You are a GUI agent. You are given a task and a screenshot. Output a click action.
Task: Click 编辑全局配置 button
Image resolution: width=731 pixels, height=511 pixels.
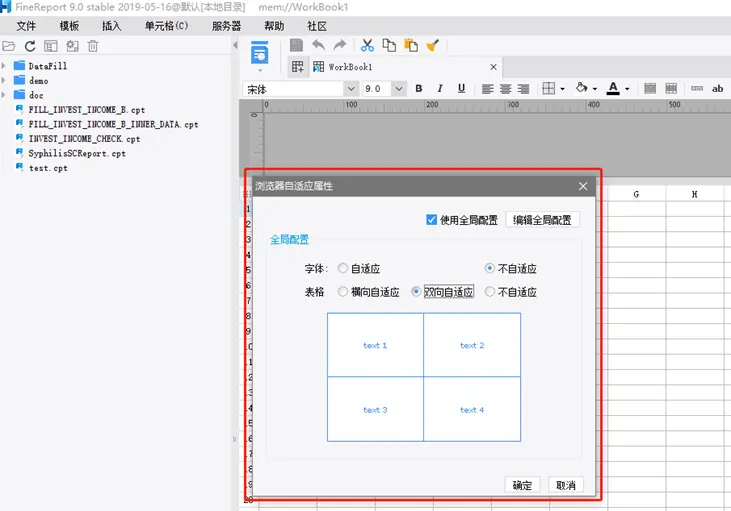click(x=542, y=220)
